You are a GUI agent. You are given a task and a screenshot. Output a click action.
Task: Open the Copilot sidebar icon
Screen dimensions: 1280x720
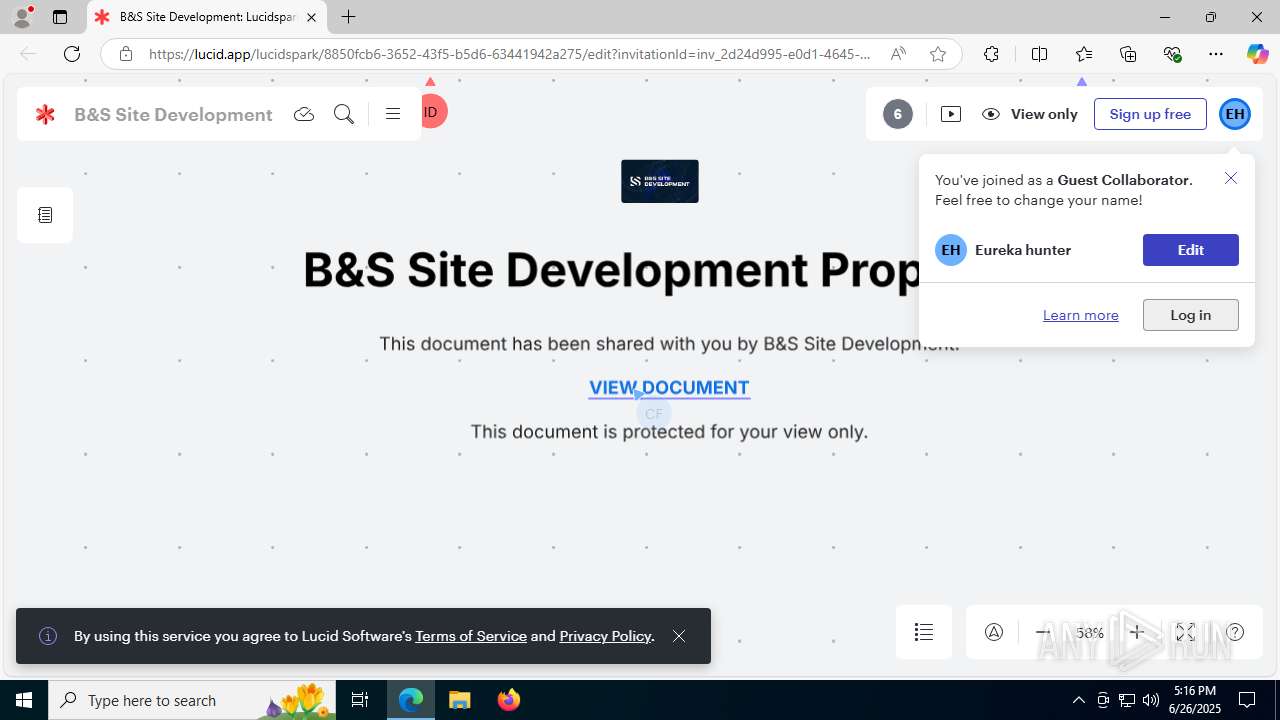(x=1258, y=54)
